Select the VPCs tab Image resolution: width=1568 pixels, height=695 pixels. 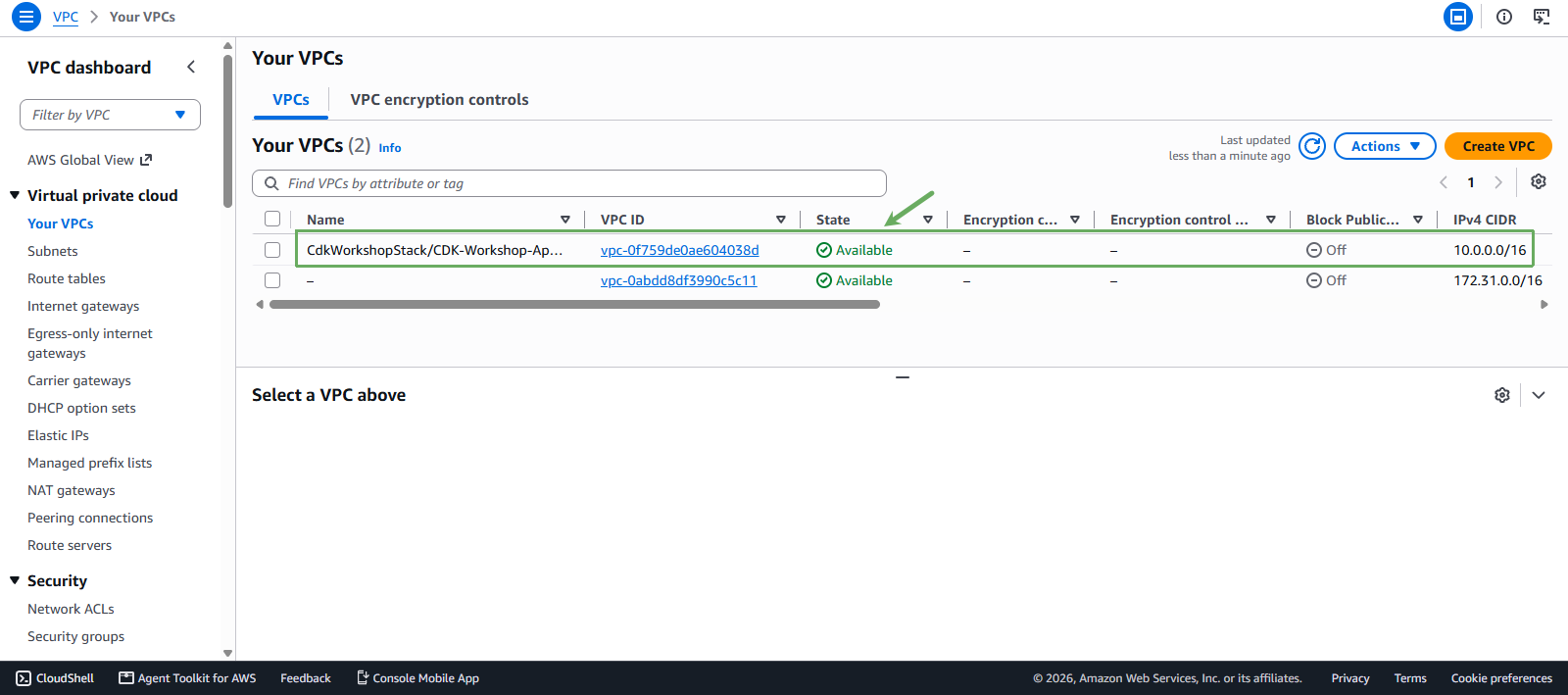pyautogui.click(x=291, y=100)
